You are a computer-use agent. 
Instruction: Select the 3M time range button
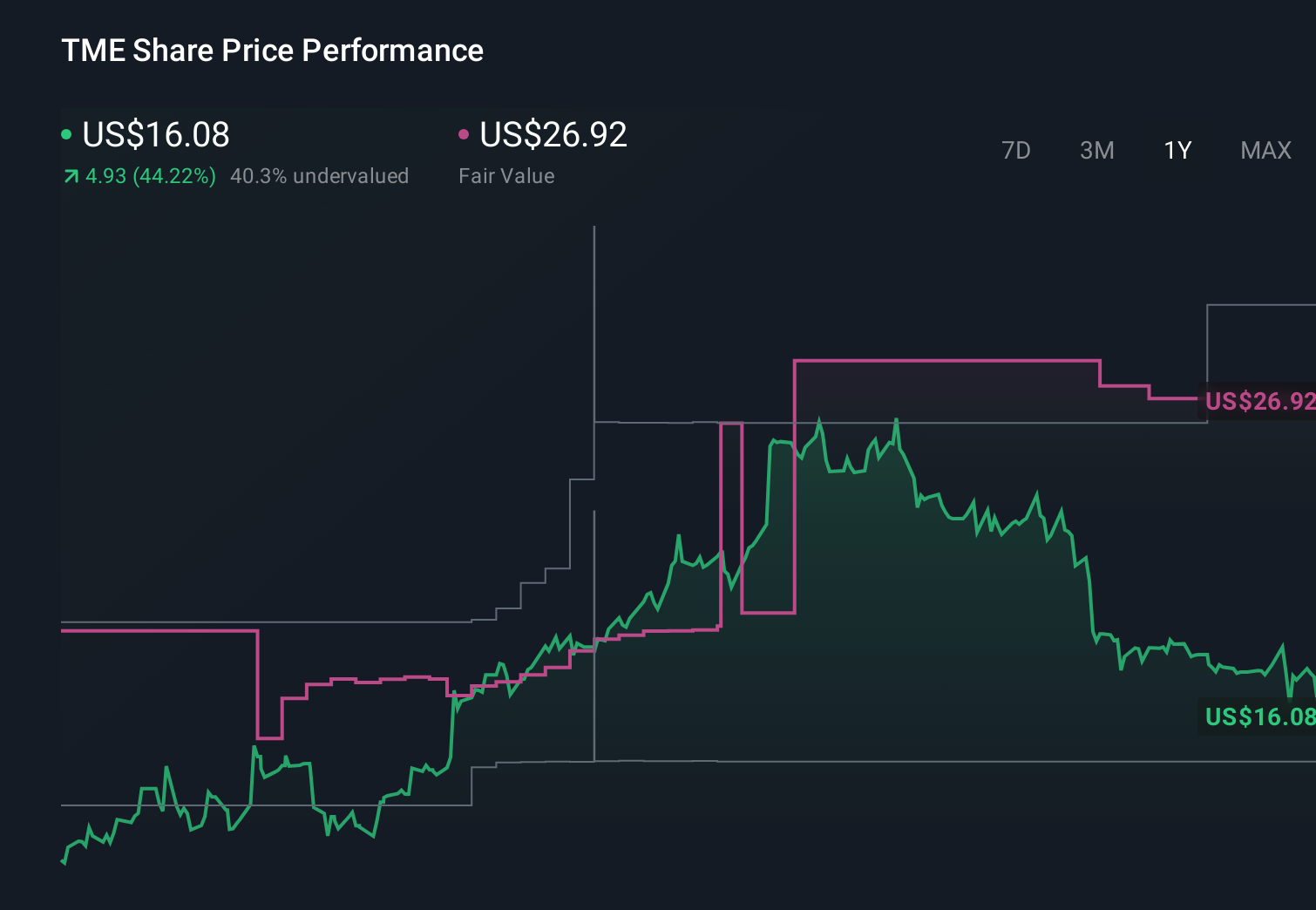click(x=1096, y=150)
